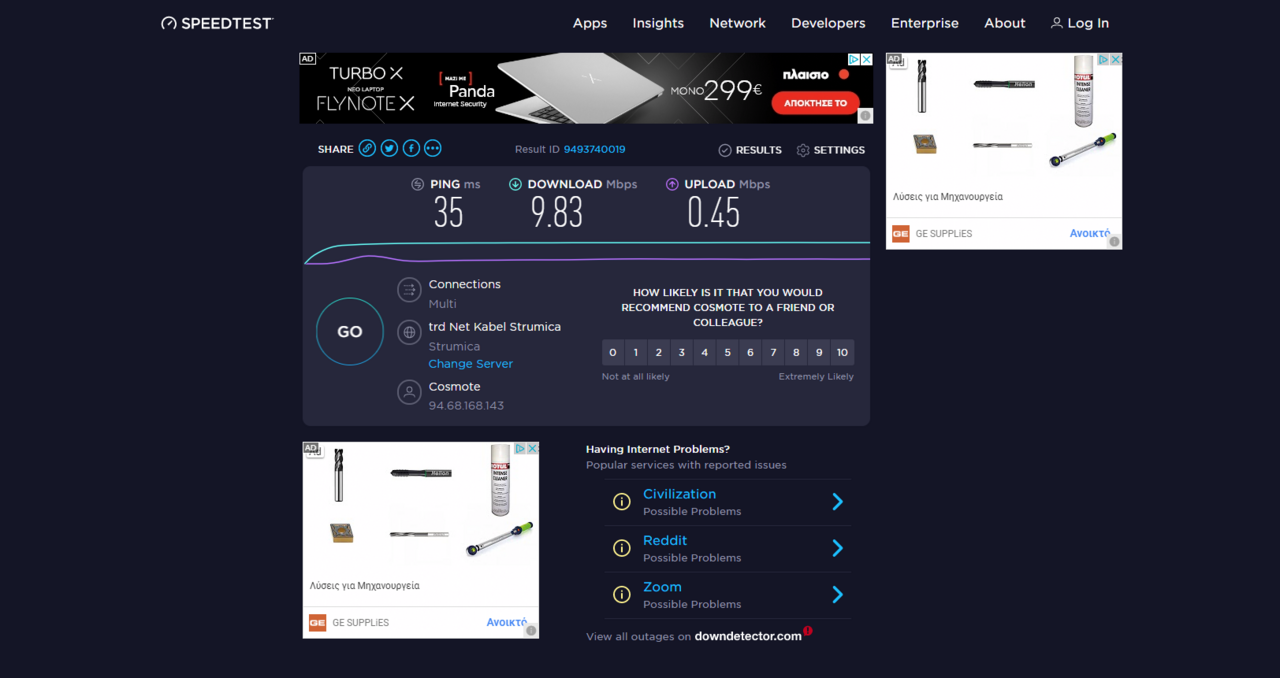The image size is (1280, 678).
Task: Expand the Civilization outage chevron
Action: pyautogui.click(x=838, y=502)
